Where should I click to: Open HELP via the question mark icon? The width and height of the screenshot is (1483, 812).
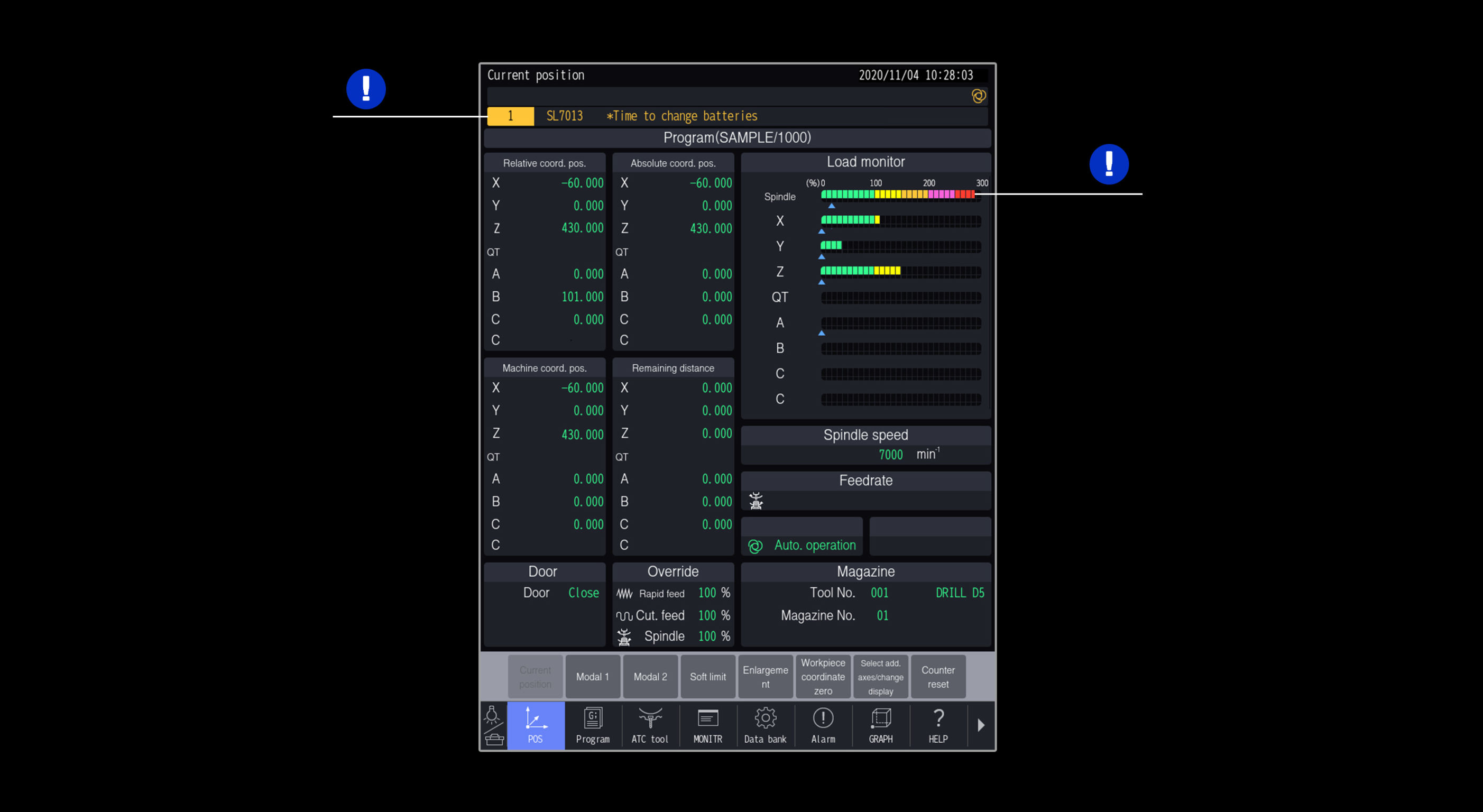(x=938, y=725)
